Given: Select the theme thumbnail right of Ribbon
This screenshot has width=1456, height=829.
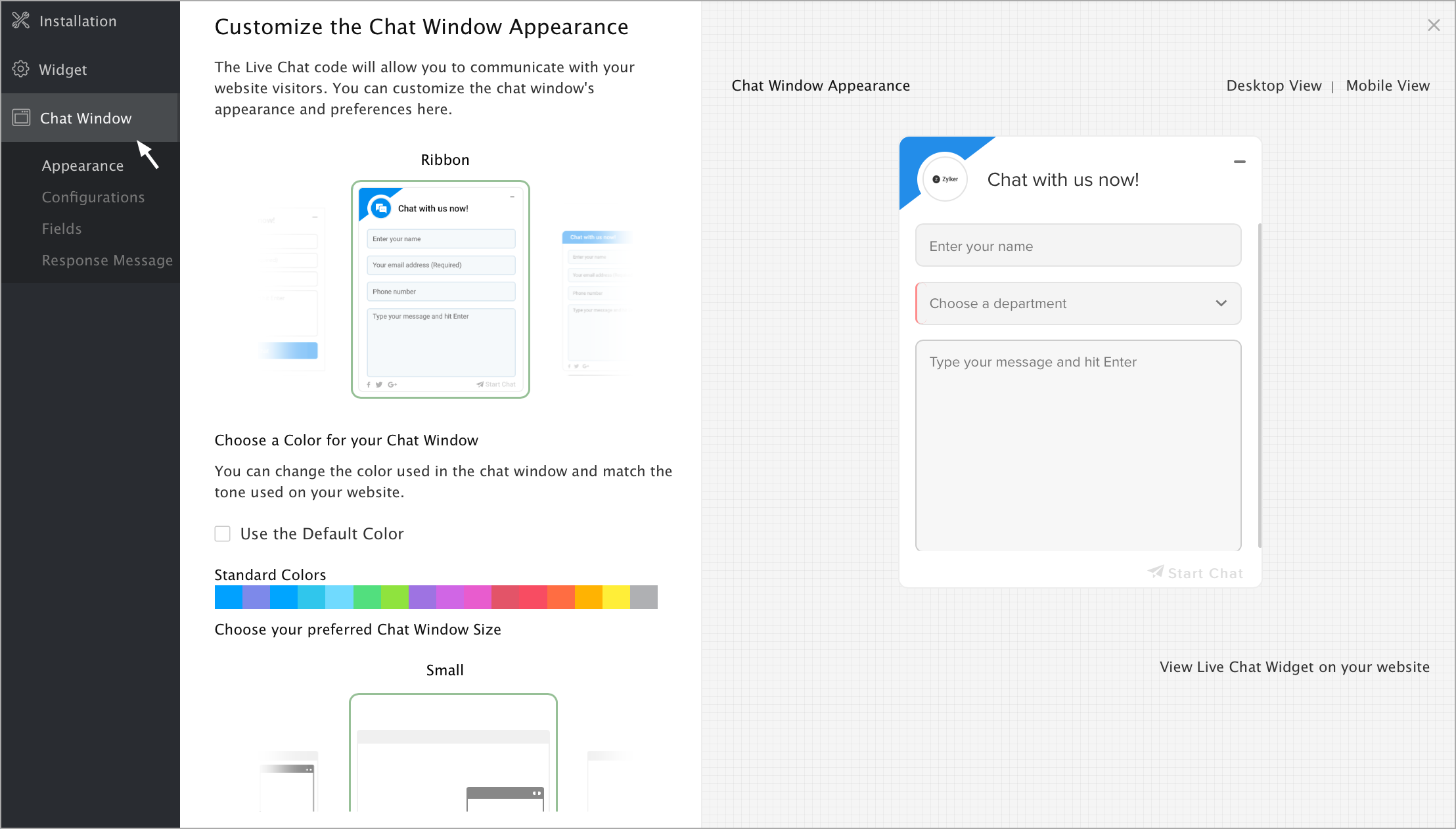Looking at the screenshot, I should tap(597, 302).
